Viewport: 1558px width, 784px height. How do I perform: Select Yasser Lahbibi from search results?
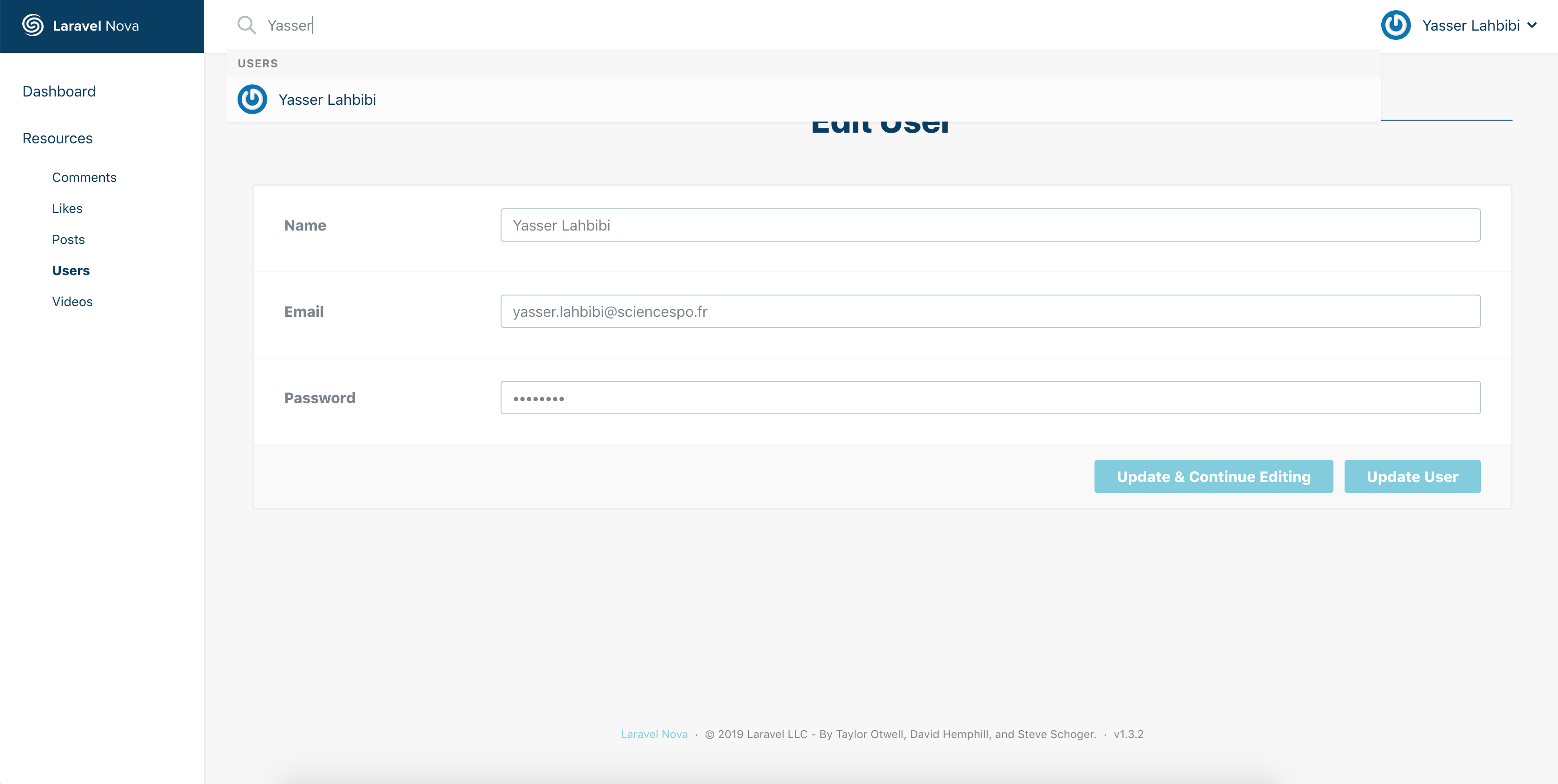[327, 100]
